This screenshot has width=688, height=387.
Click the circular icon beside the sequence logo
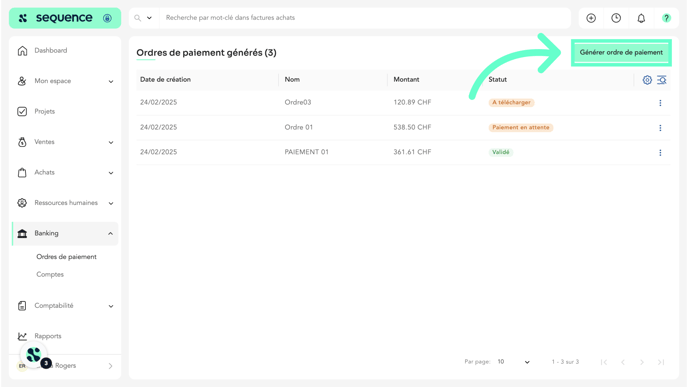point(107,18)
